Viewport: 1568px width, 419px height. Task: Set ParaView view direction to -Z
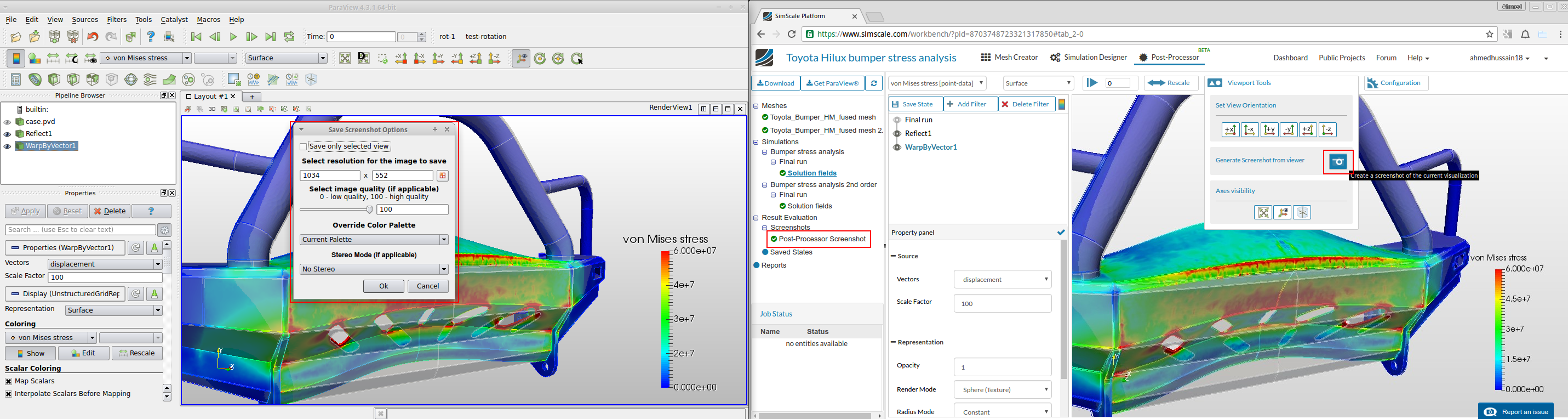[x=494, y=59]
